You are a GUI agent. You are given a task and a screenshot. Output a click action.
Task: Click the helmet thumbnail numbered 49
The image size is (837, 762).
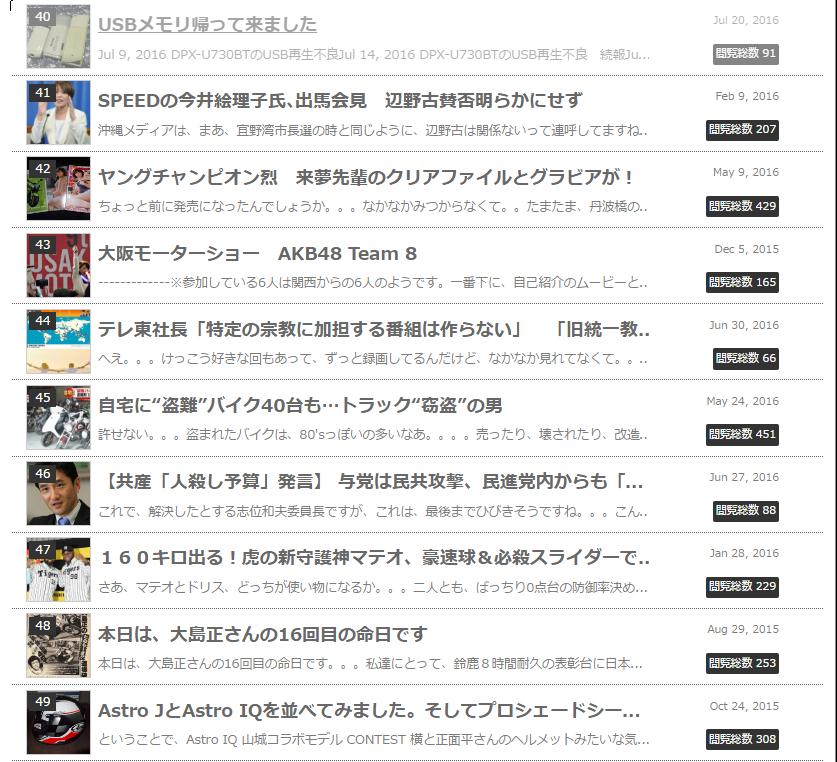point(58,722)
